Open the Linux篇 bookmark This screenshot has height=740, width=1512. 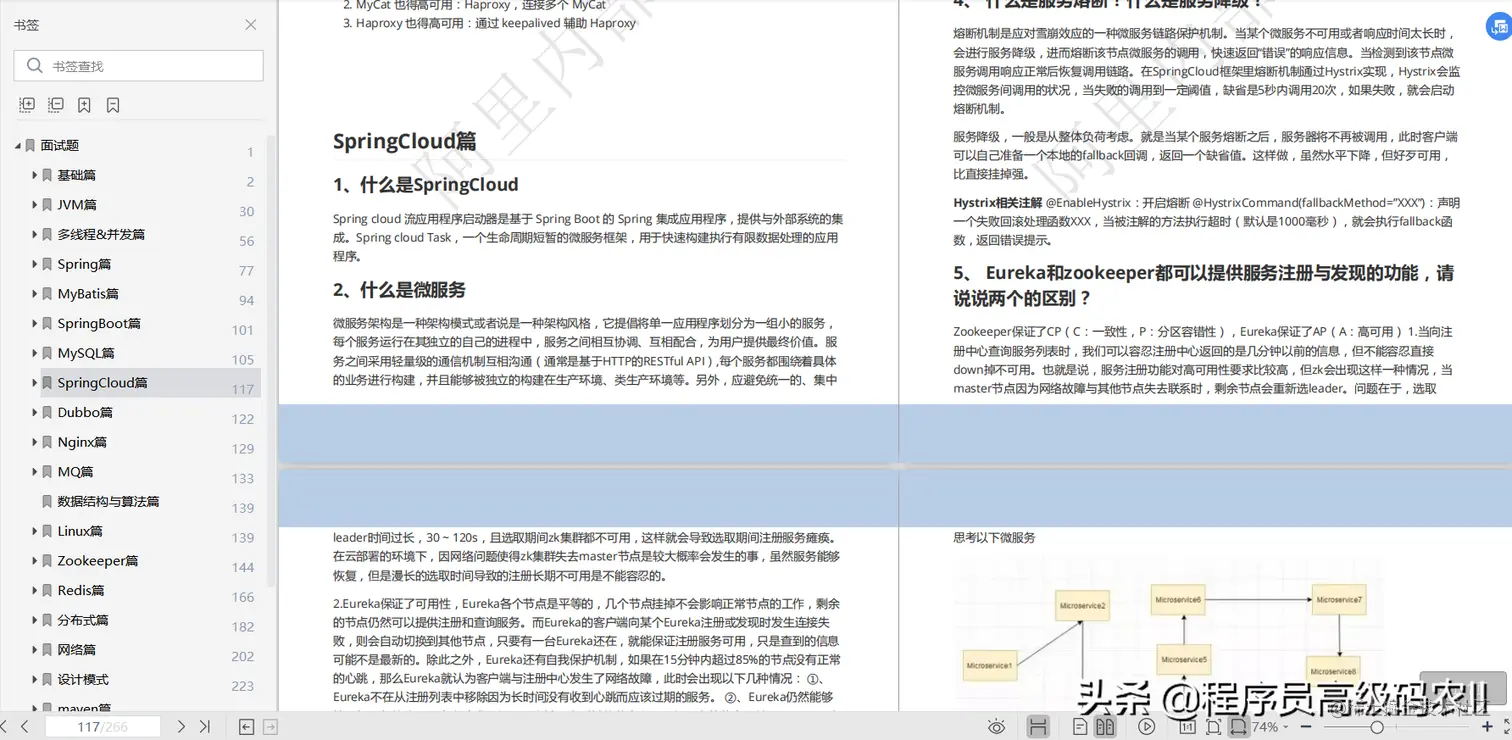point(80,531)
